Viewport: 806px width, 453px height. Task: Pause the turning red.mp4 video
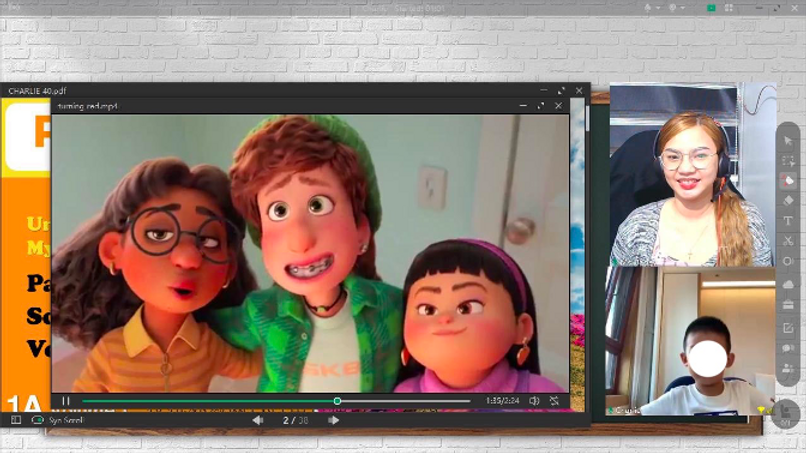click(66, 401)
